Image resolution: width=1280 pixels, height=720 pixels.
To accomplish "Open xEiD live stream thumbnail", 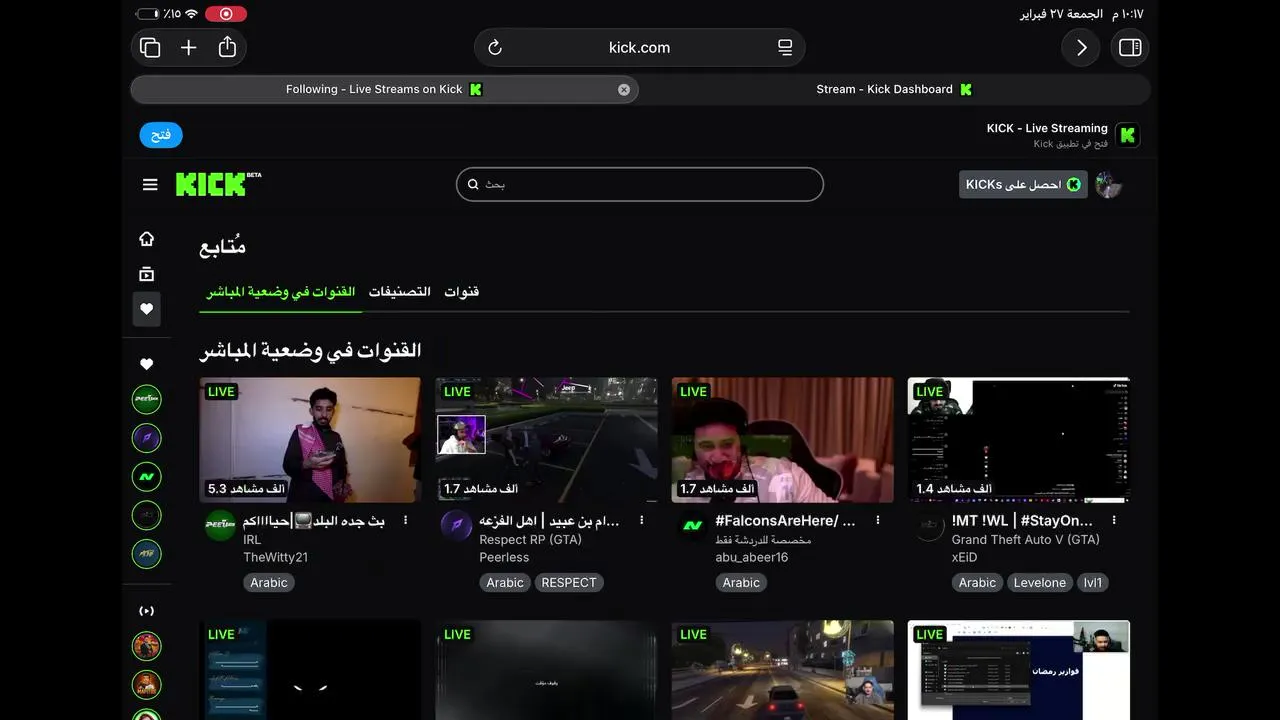I will pyautogui.click(x=1018, y=440).
